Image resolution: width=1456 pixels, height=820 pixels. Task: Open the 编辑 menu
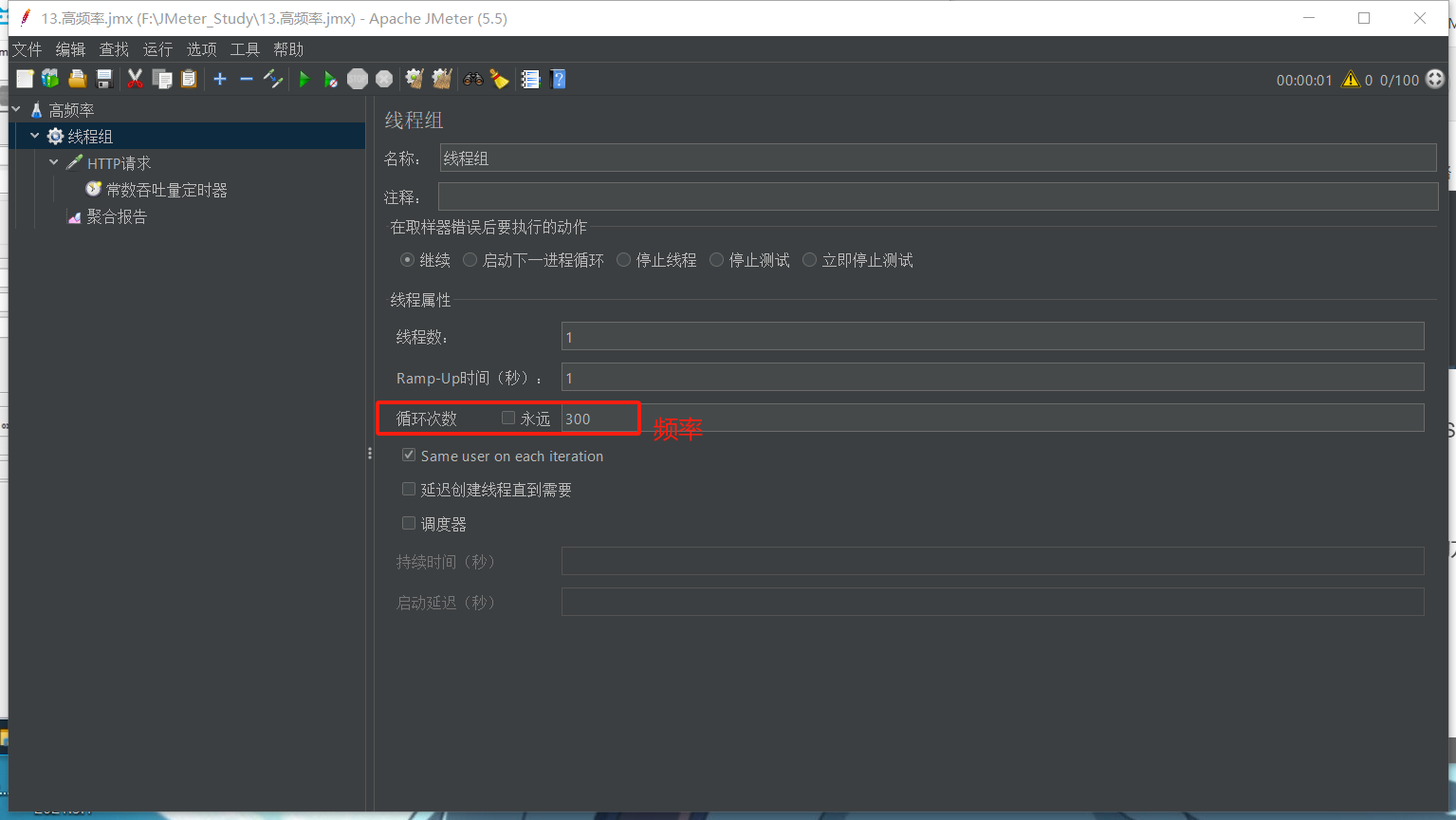pos(70,49)
